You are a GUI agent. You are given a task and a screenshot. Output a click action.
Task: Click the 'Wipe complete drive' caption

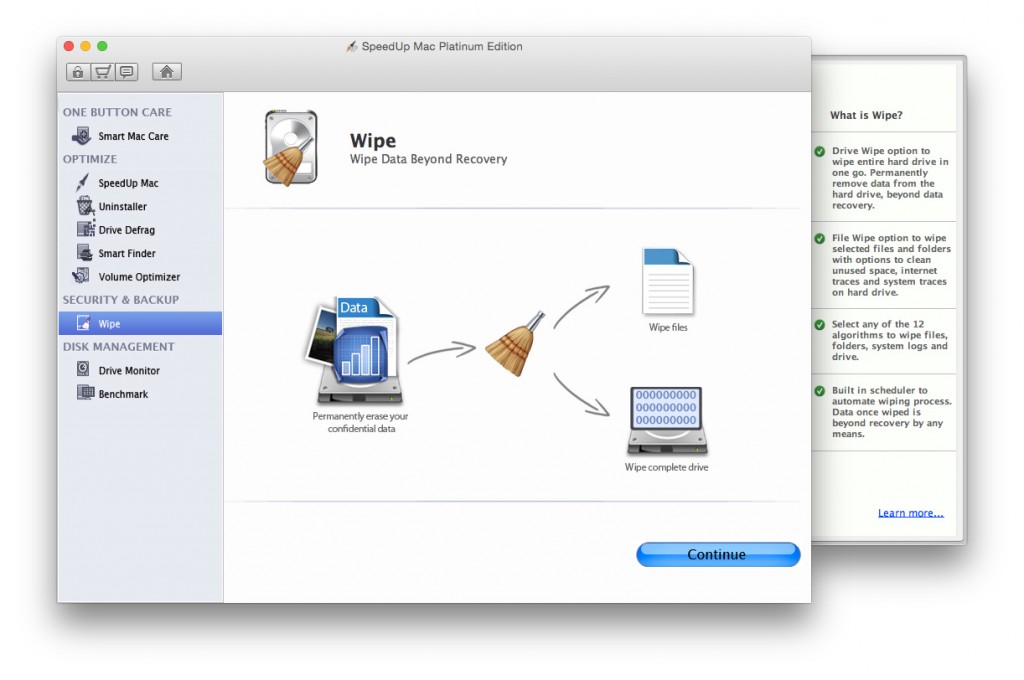pos(666,467)
